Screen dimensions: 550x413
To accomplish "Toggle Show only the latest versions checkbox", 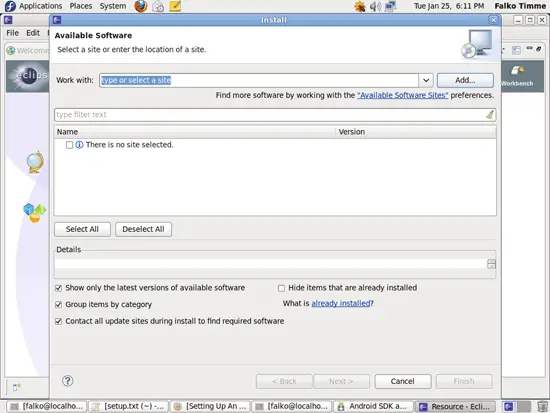I will (59, 288).
